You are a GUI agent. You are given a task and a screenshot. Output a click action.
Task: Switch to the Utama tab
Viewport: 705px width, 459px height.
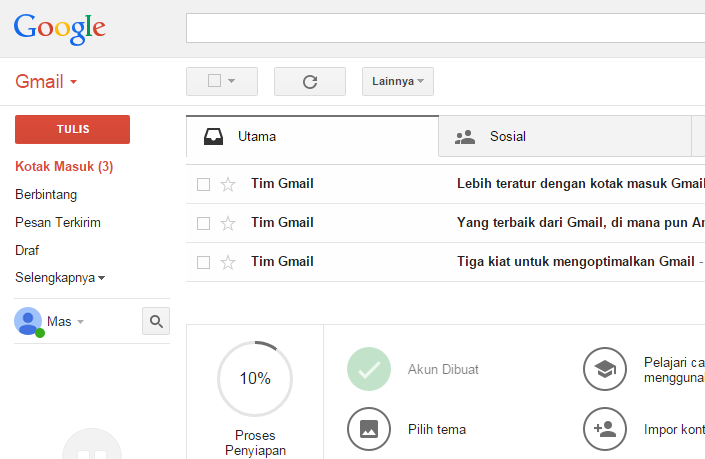click(312, 137)
